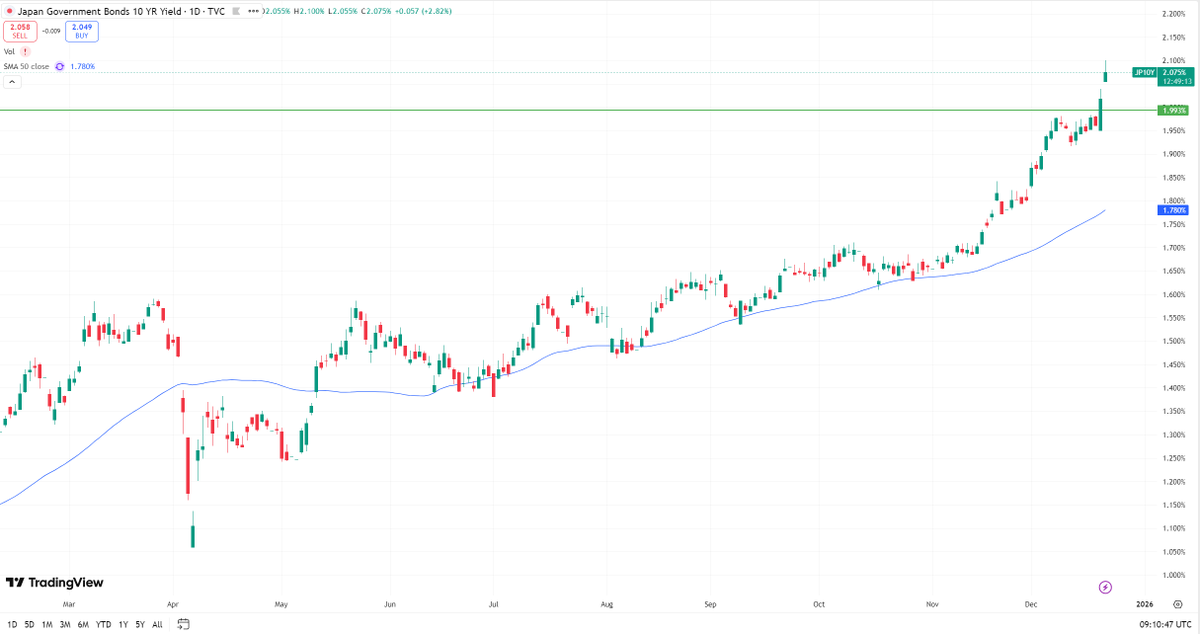The height and width of the screenshot is (634, 1200).
Task: Switch range to 5Y
Action: [x=140, y=624]
